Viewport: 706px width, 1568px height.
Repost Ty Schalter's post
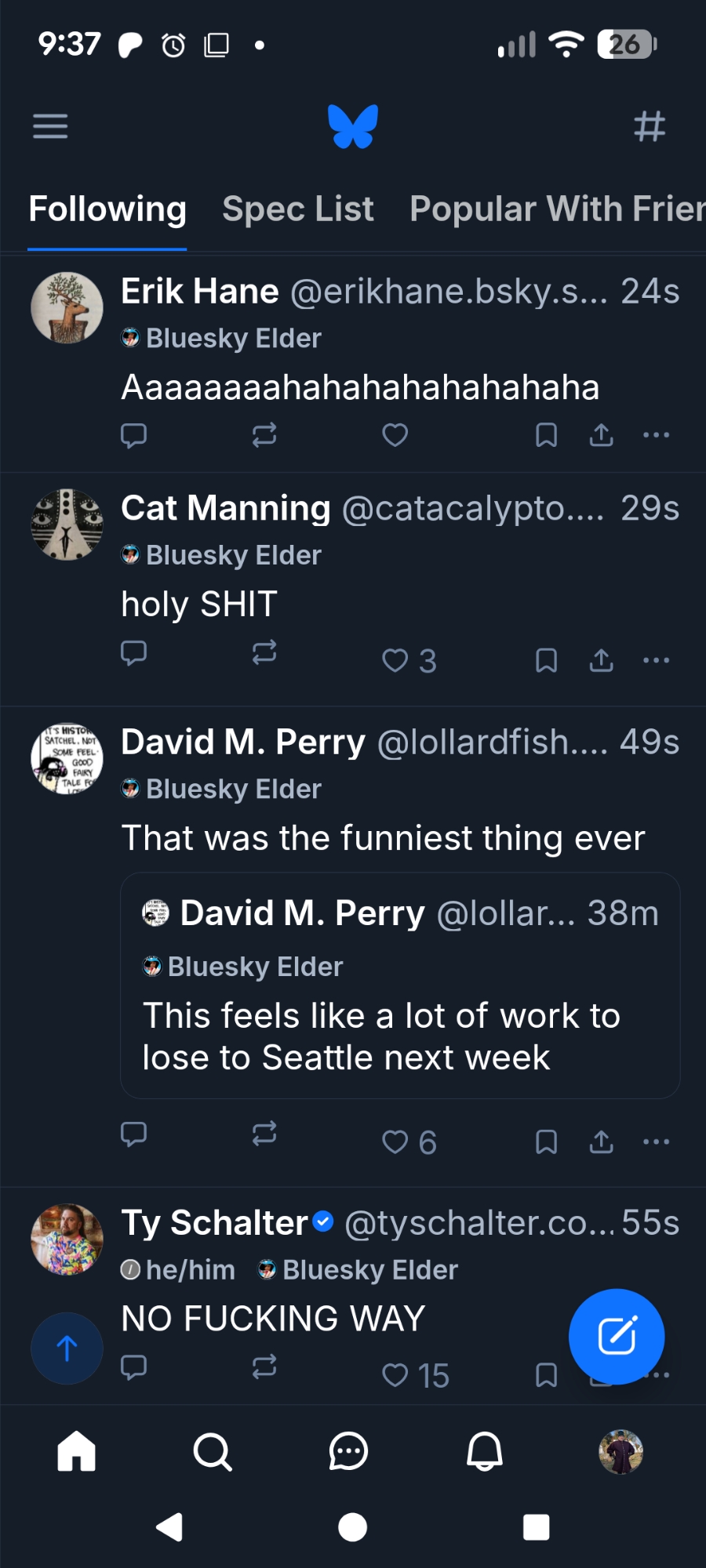[x=264, y=1367]
